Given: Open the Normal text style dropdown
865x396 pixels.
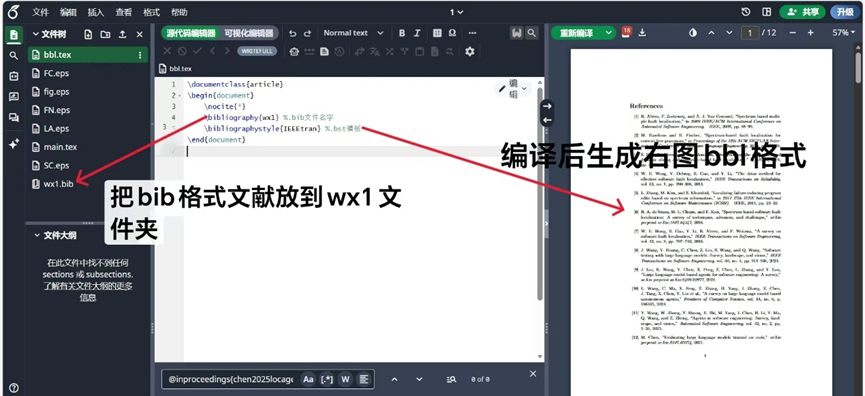Looking at the screenshot, I should [x=353, y=33].
